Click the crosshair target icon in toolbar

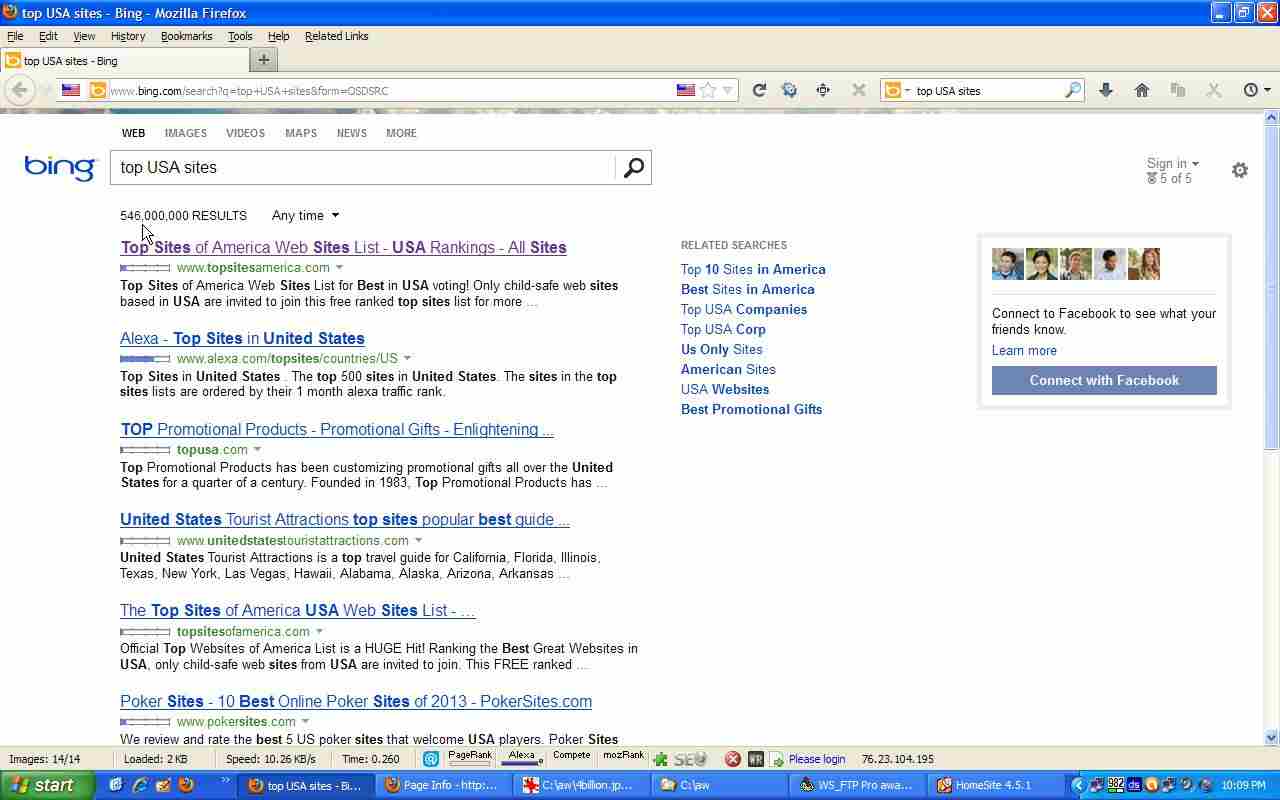tap(823, 90)
